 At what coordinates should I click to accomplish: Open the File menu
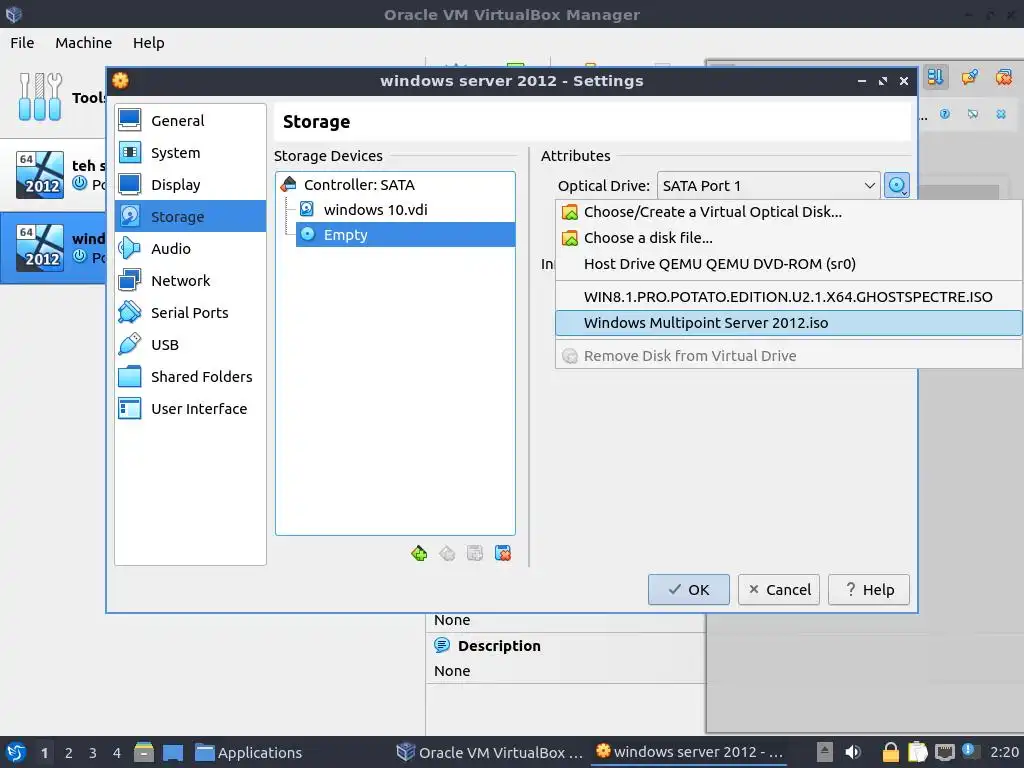(22, 42)
